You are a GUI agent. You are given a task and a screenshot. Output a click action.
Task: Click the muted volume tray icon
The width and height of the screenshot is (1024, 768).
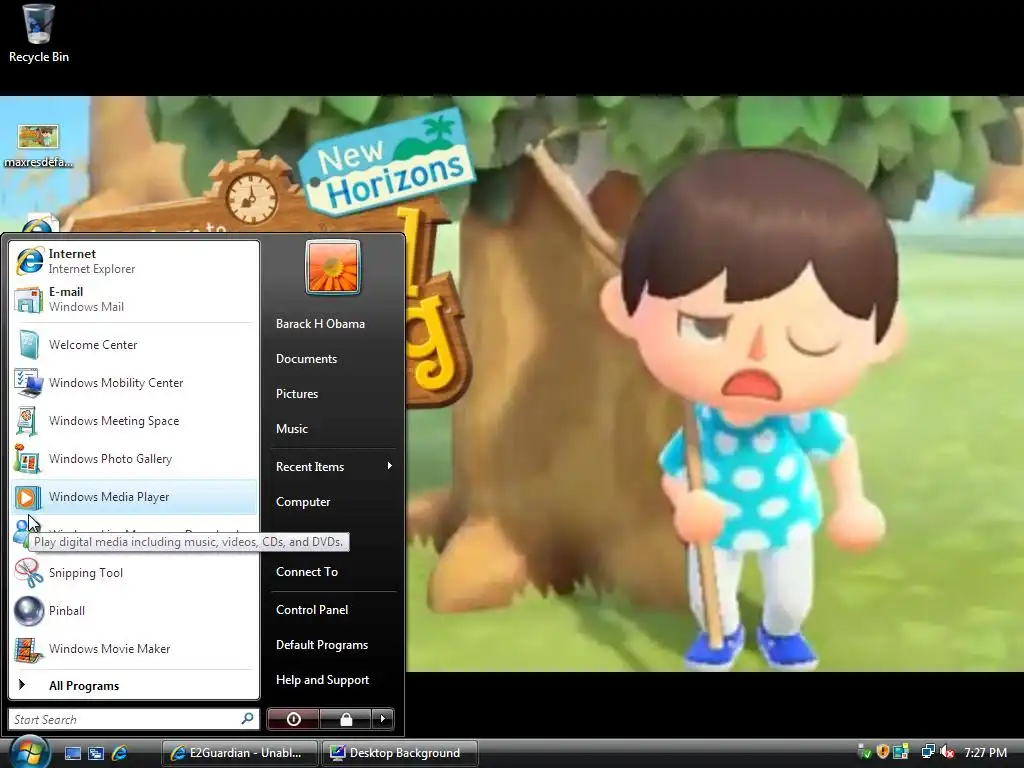(947, 752)
